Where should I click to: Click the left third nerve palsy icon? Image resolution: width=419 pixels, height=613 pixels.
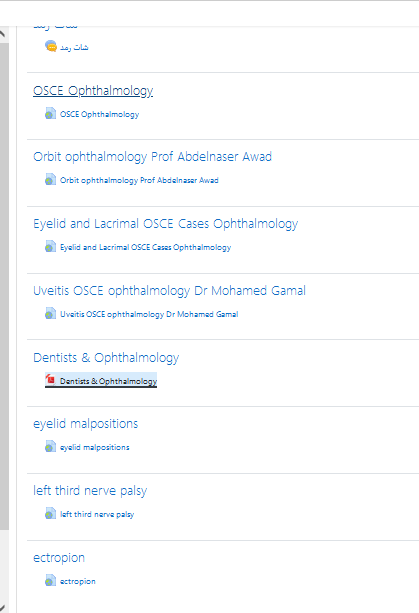[50, 513]
